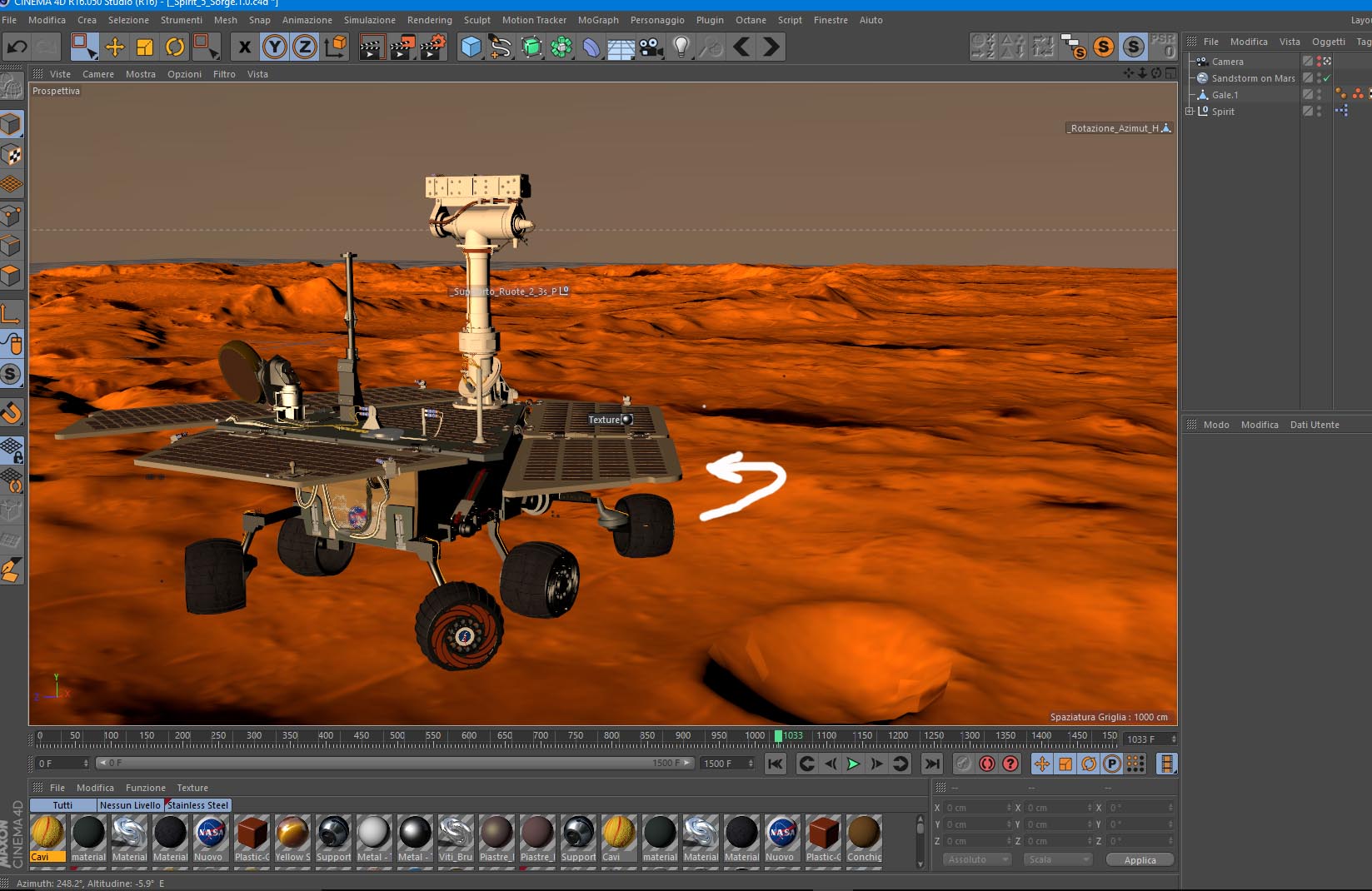The width and height of the screenshot is (1372, 891).
Task: Add a light object with the bulb icon
Action: 681,47
